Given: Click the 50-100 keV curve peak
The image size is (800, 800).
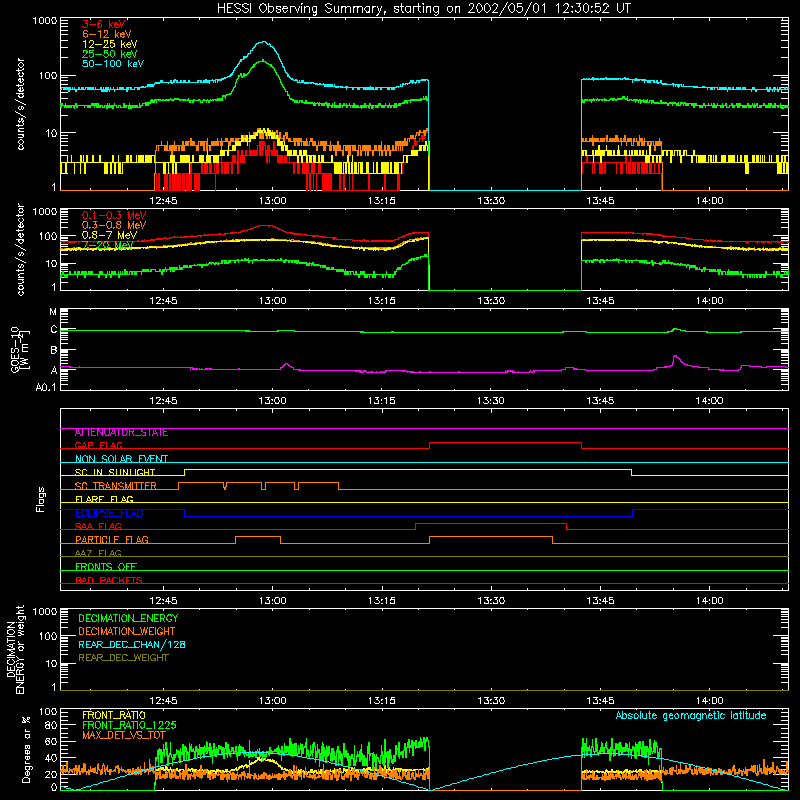Looking at the screenshot, I should (x=263, y=42).
